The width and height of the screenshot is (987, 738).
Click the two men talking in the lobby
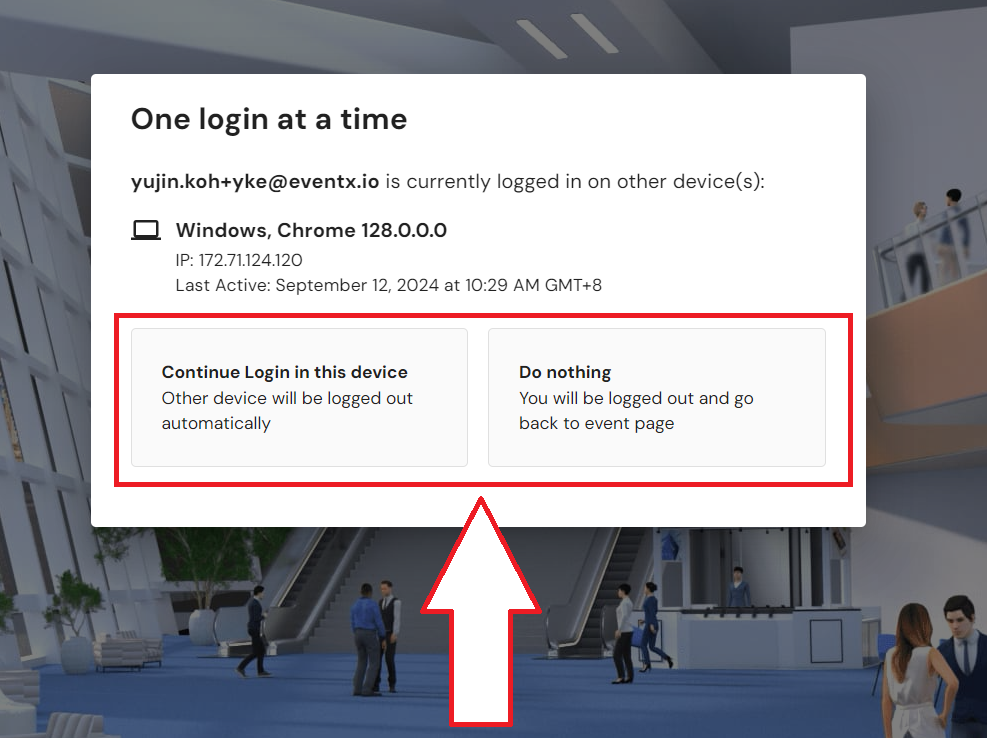(x=376, y=637)
